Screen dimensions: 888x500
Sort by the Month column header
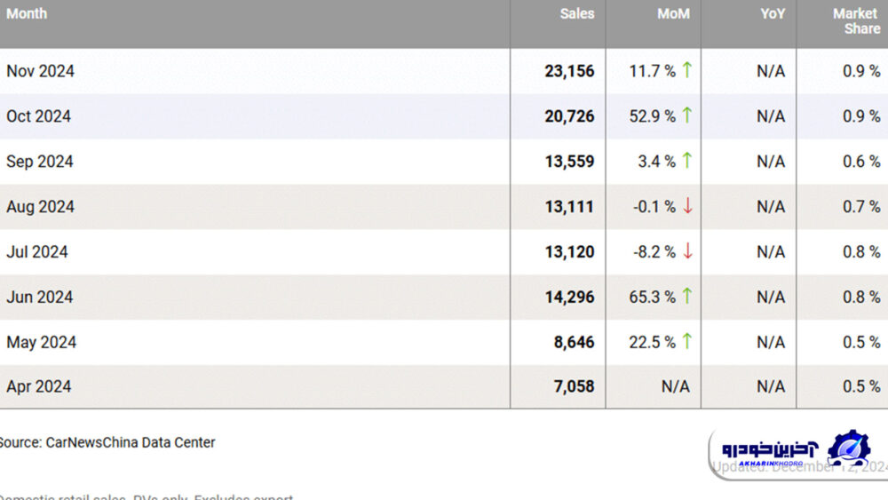point(27,14)
